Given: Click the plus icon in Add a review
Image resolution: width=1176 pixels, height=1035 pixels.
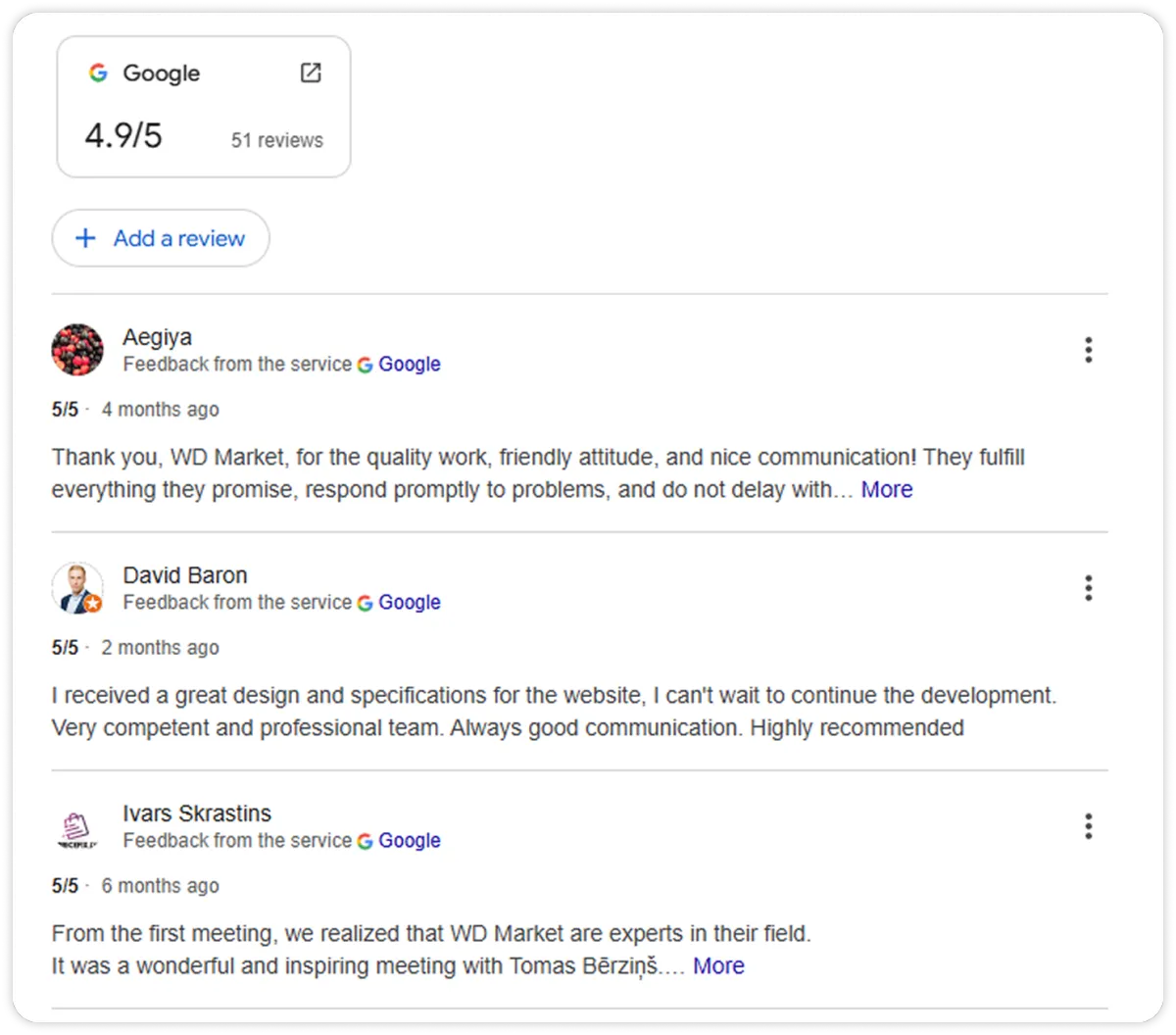Looking at the screenshot, I should point(86,238).
